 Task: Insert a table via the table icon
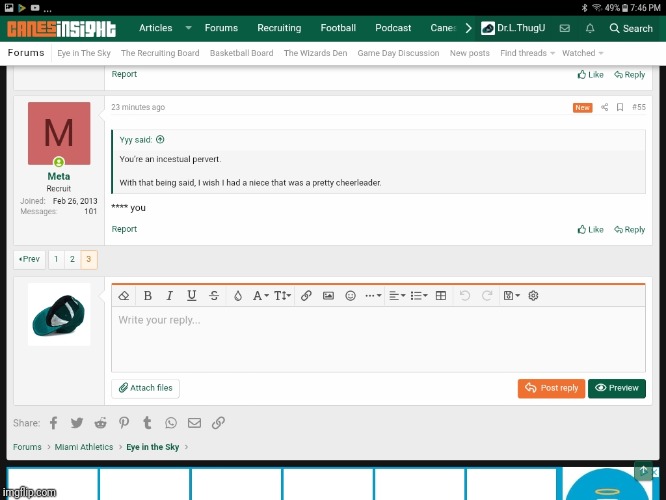coord(440,296)
